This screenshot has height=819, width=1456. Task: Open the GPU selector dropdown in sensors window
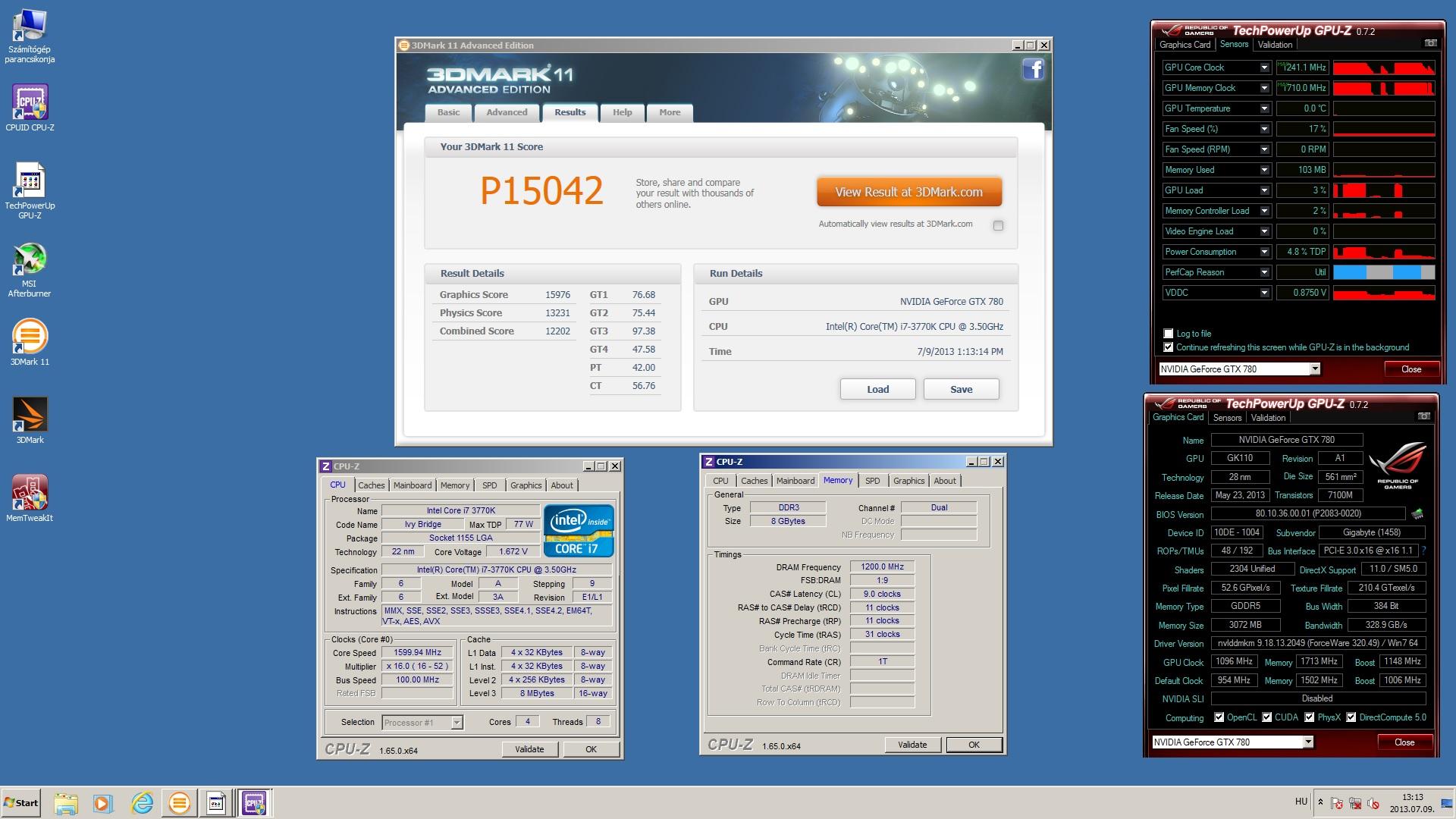click(1315, 369)
